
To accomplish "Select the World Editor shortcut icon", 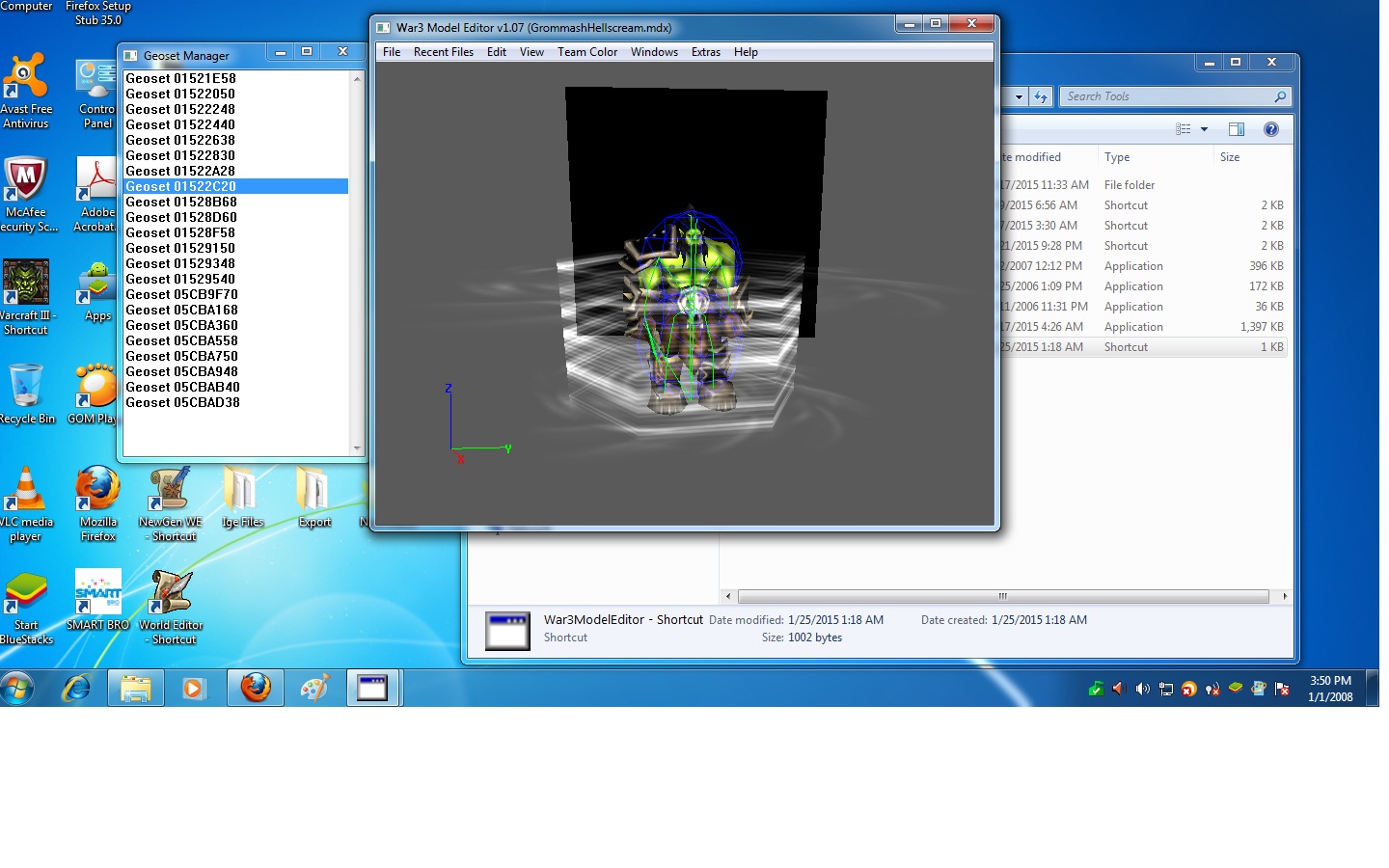I will (171, 608).
